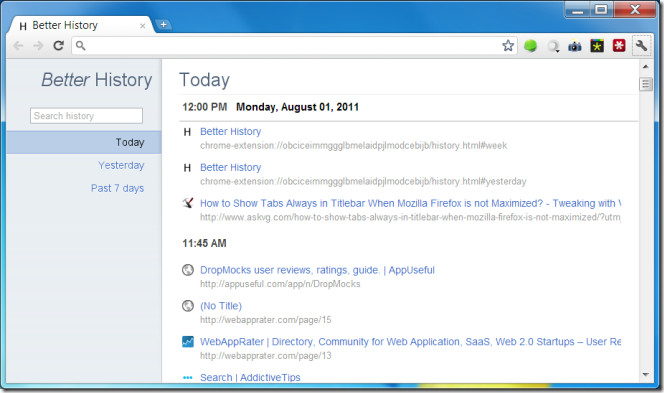Viewport: 664px width, 393px height.
Task: Click the camera screenshot extension icon
Action: point(575,46)
